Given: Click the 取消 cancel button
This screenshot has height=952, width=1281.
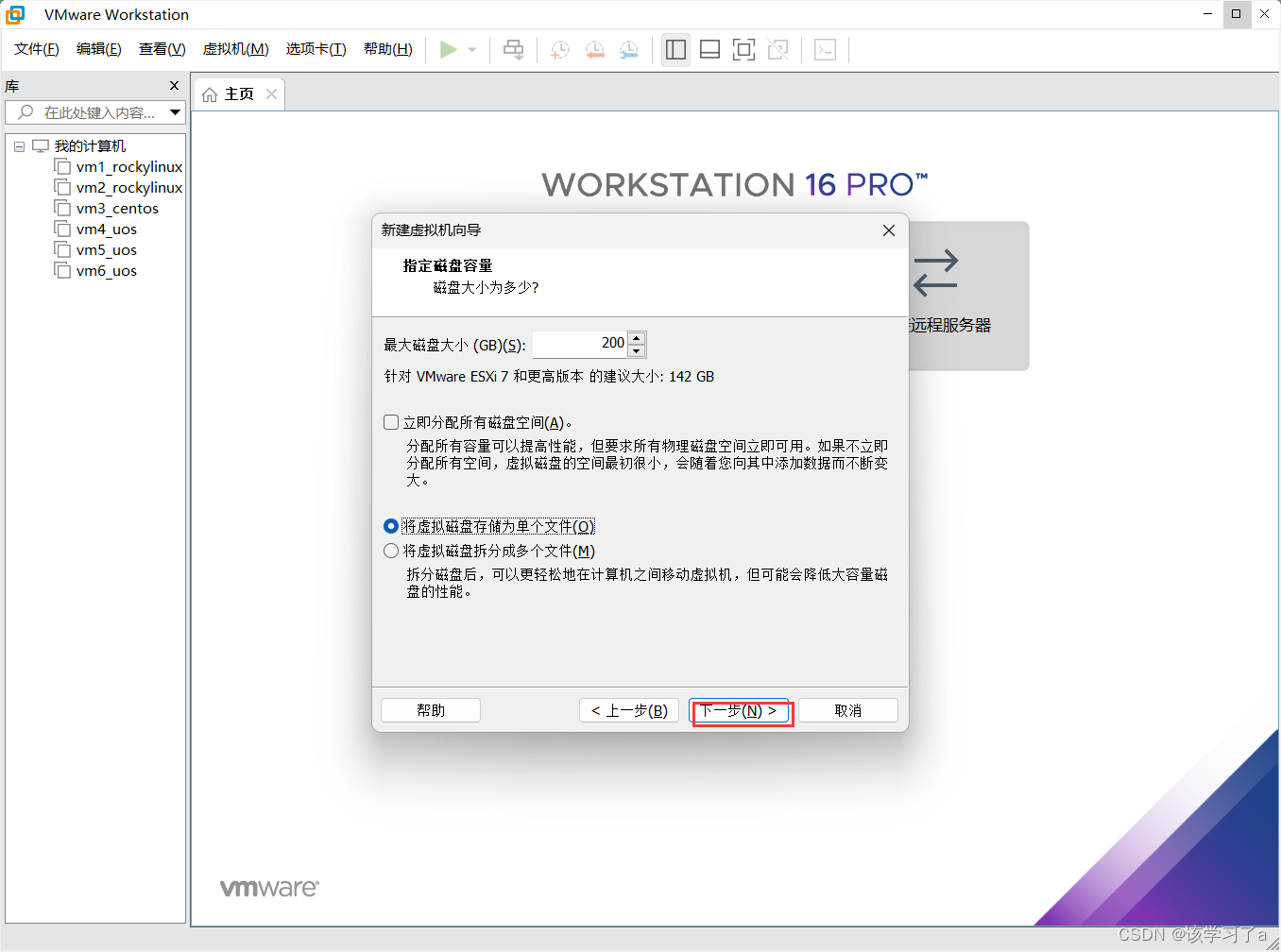Looking at the screenshot, I should (x=848, y=710).
